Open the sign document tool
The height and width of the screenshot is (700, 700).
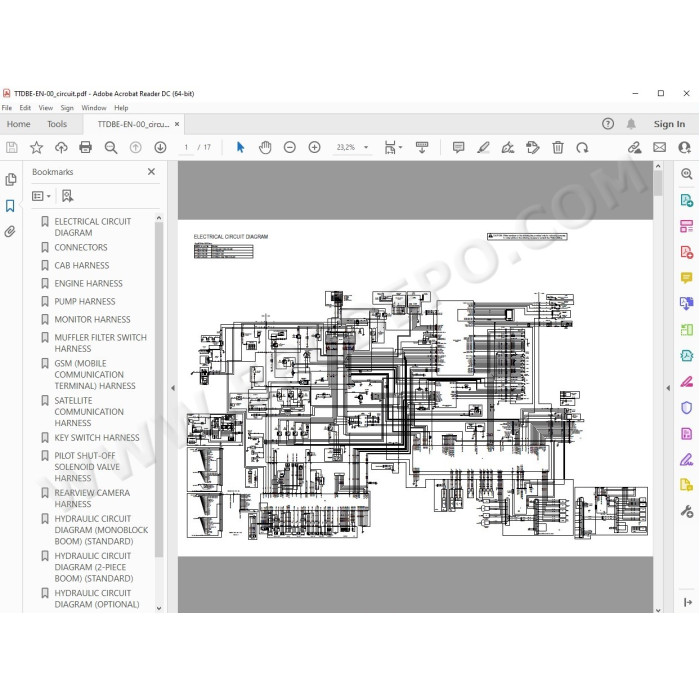[508, 147]
